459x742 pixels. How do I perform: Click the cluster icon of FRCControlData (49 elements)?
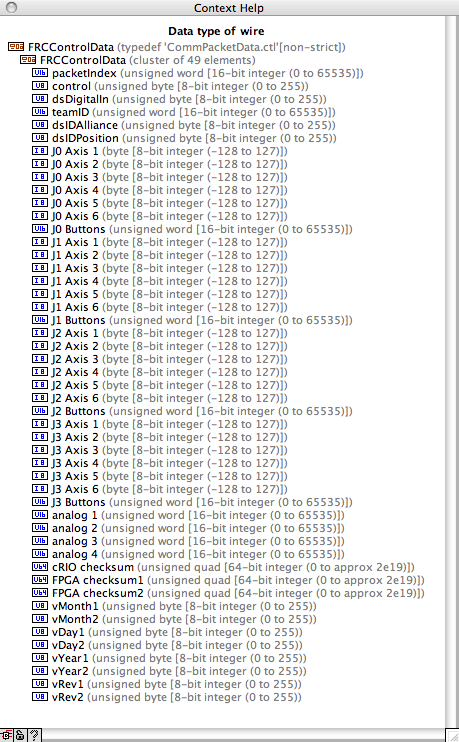pyautogui.click(x=28, y=60)
